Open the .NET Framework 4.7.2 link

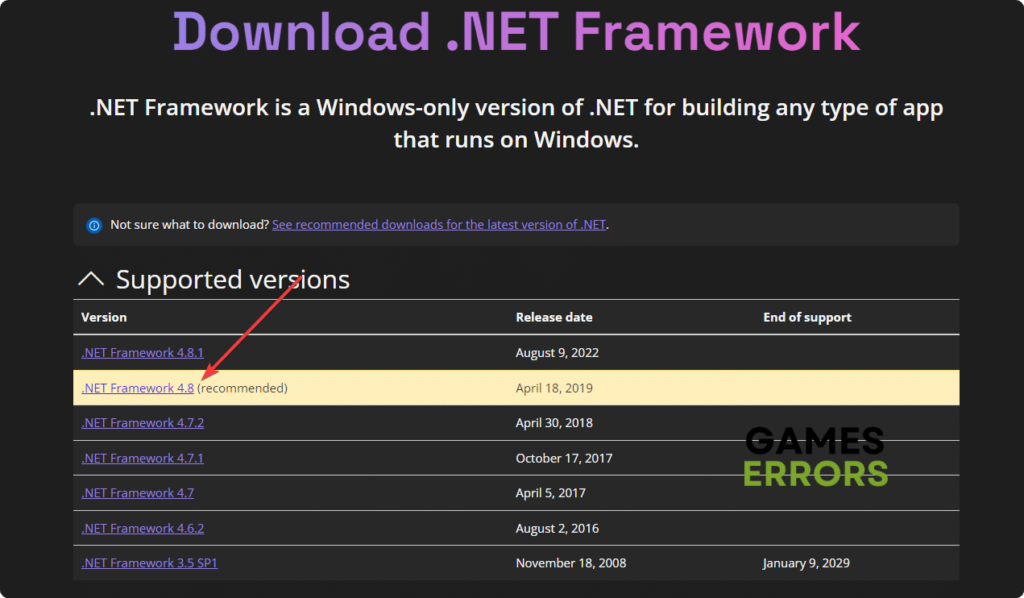tap(142, 422)
